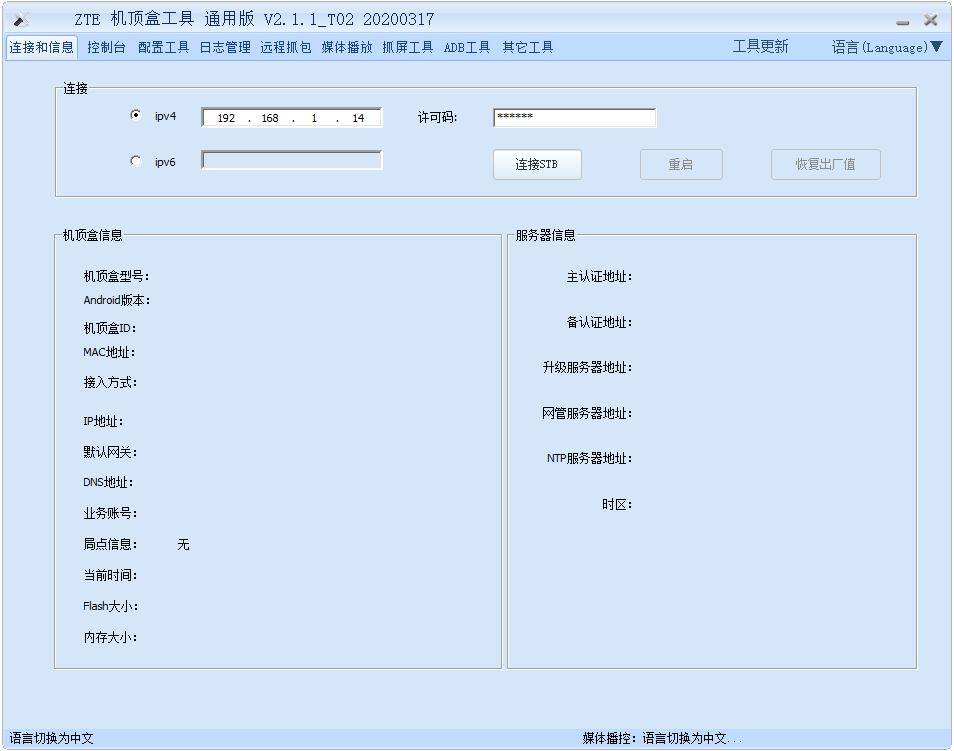Minimize the ZTE set-top box tool window
Screen dimensions: 954x751
(x=903, y=23)
